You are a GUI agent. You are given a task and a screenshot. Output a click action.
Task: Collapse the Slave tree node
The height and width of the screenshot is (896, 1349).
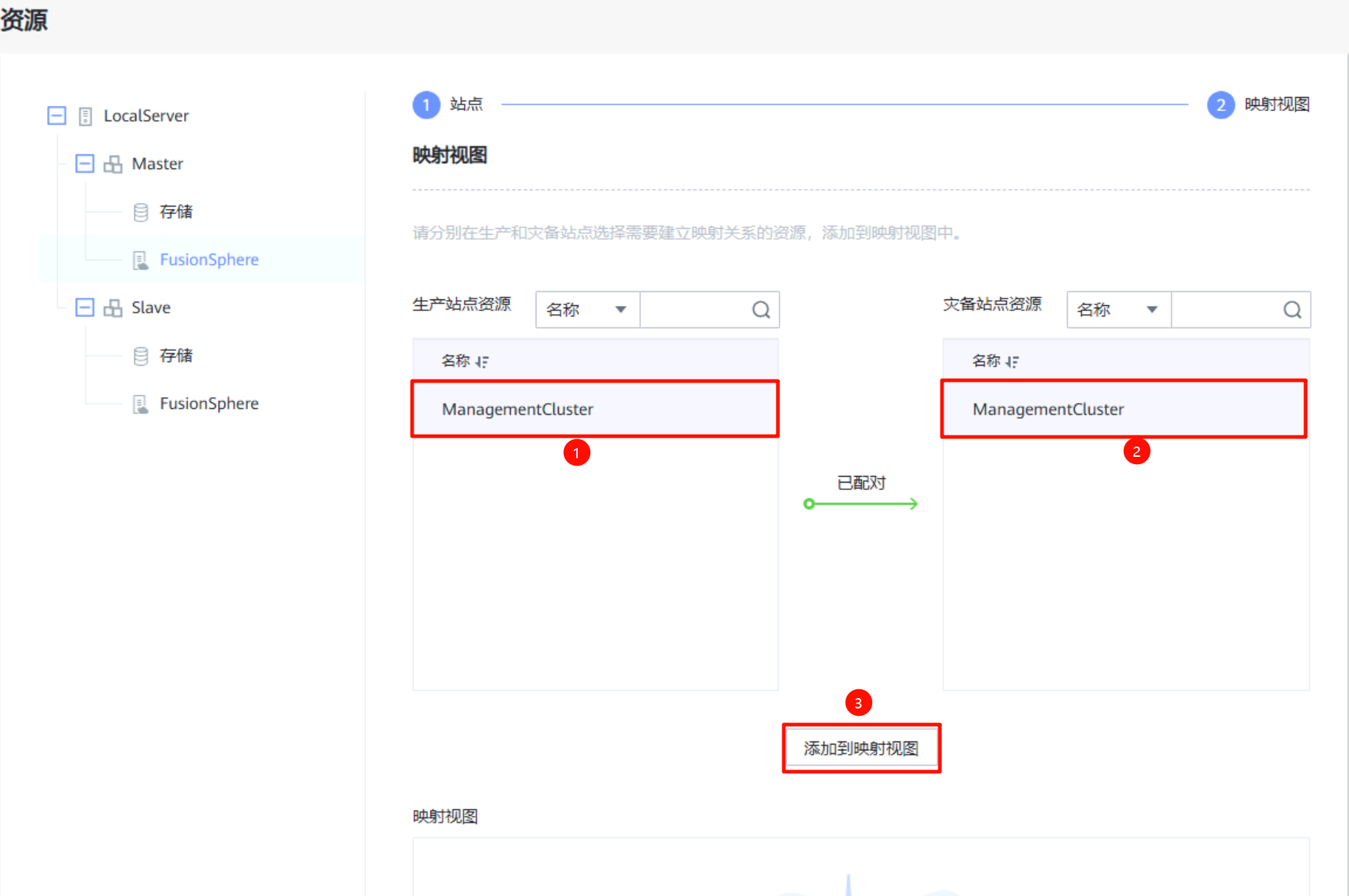pos(85,307)
